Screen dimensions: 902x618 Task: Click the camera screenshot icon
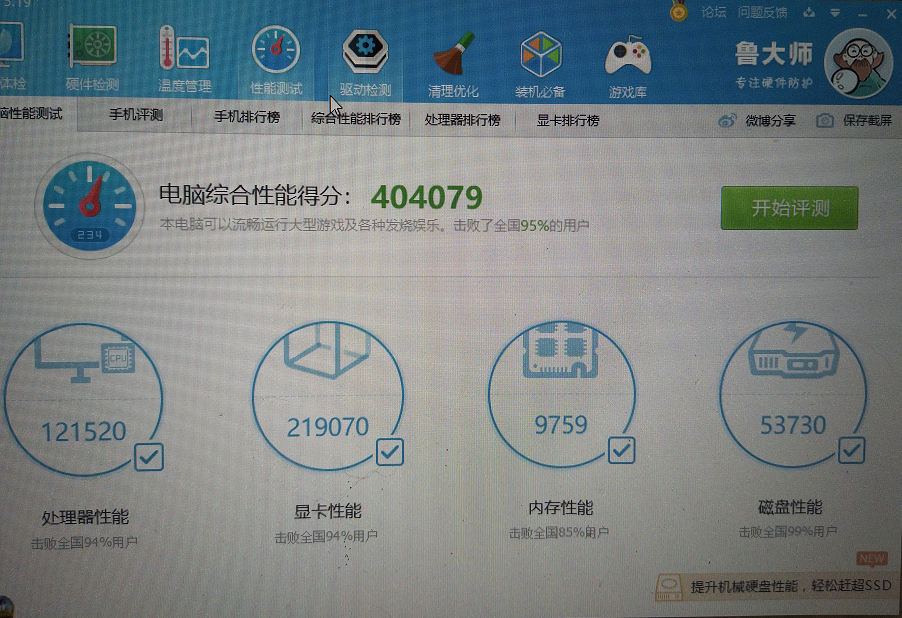coord(825,121)
